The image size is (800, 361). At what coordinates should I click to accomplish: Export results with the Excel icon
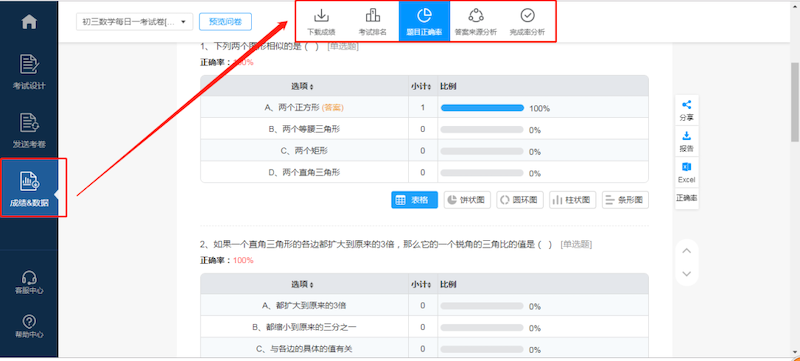point(687,173)
